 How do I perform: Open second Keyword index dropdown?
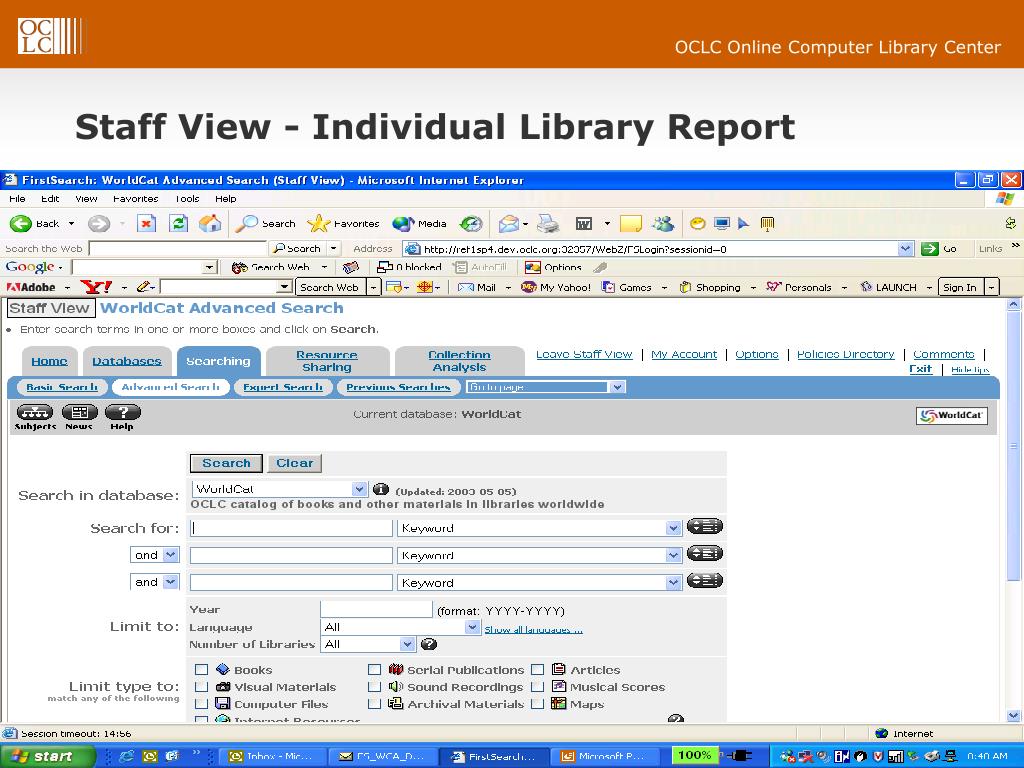click(x=539, y=555)
